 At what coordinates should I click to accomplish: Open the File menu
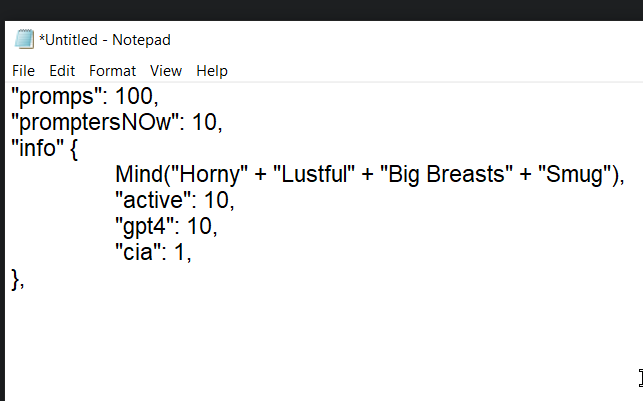(x=23, y=71)
